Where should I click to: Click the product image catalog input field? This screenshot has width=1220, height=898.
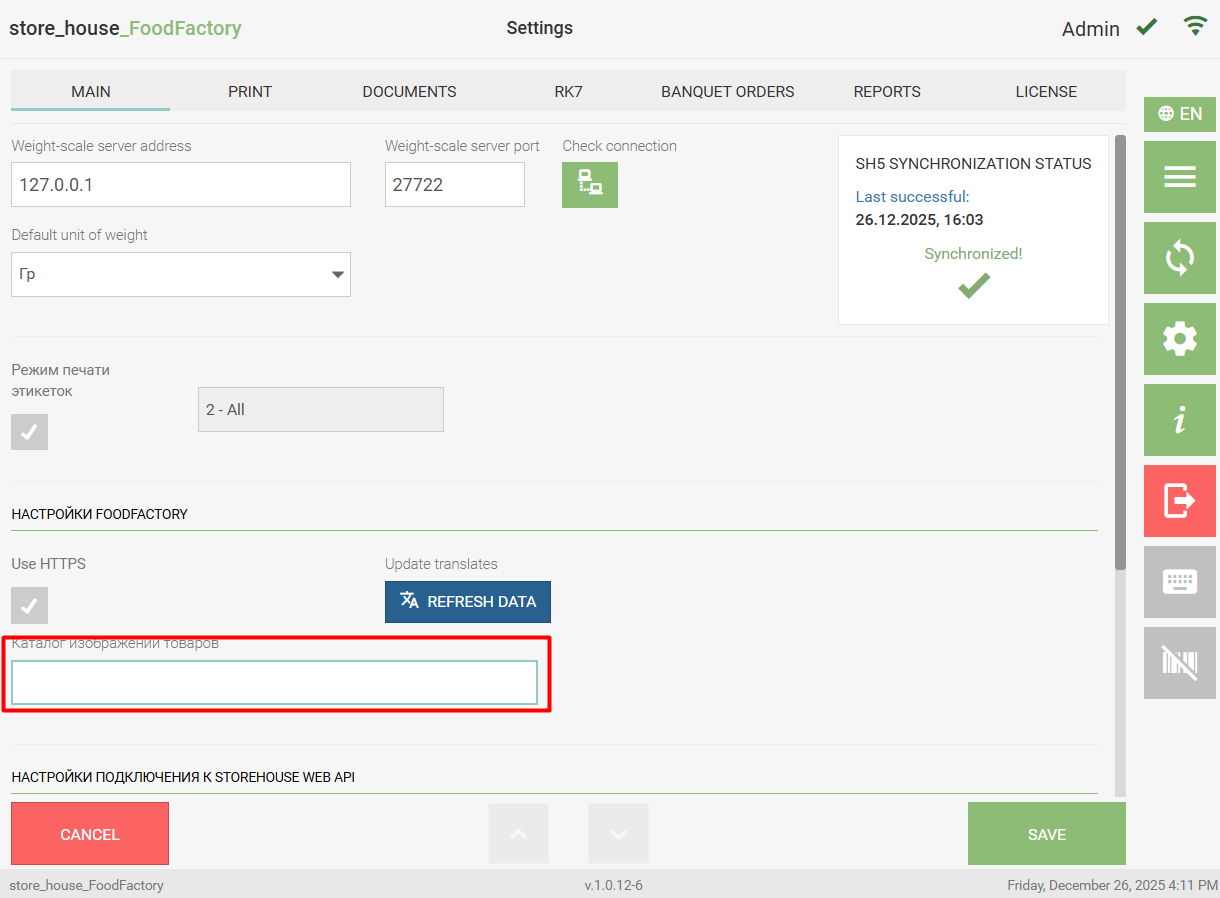pos(274,682)
